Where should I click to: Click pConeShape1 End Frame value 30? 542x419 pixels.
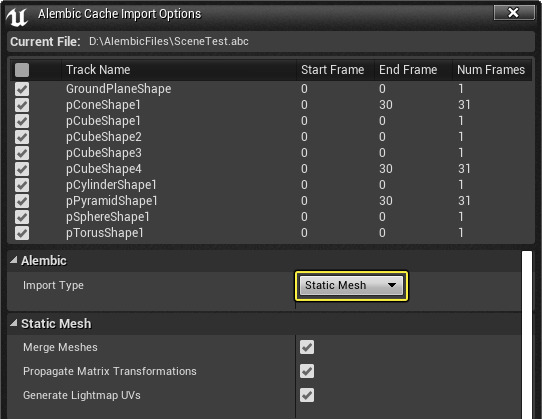(x=386, y=105)
